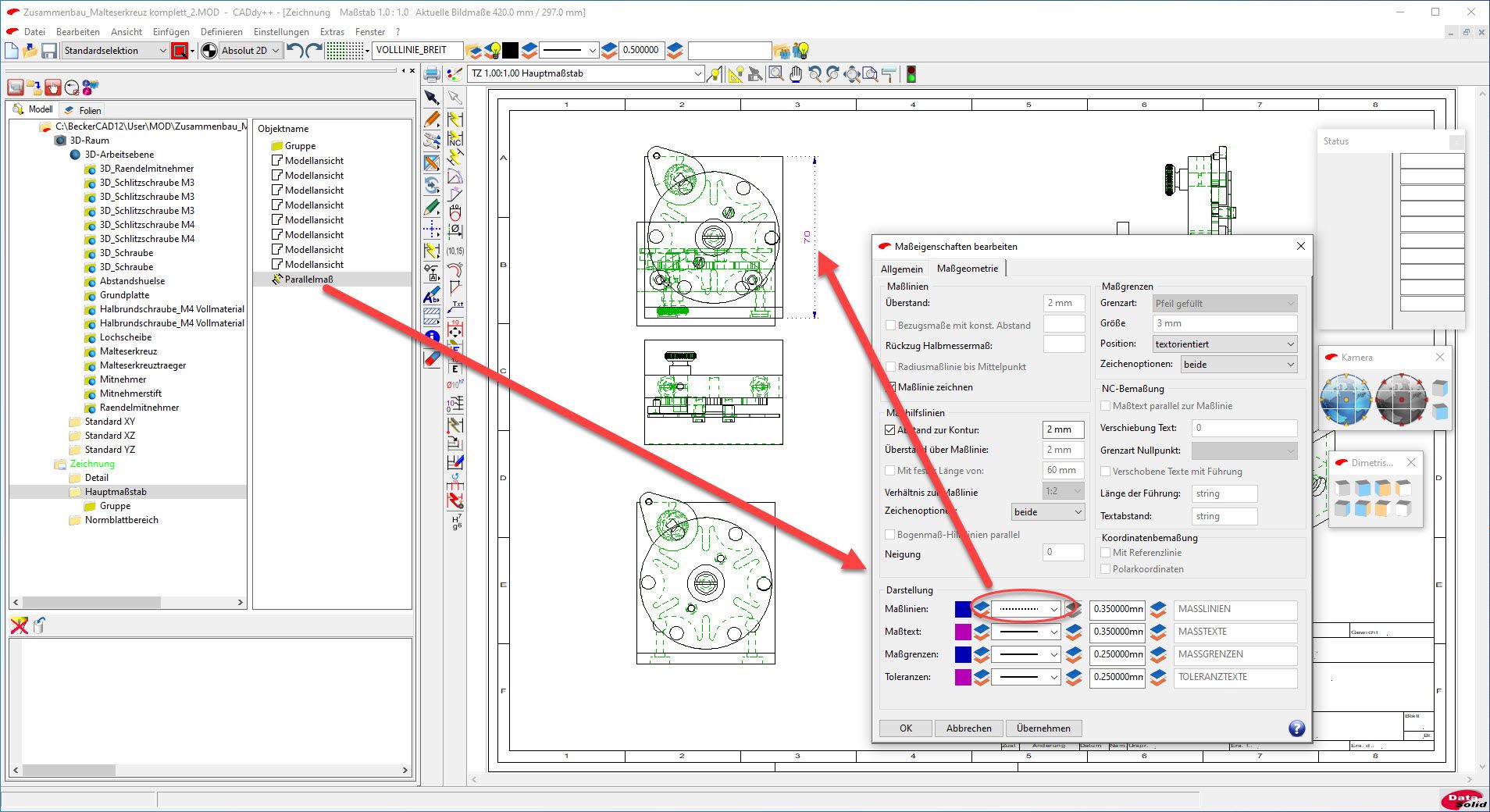Open the Standardselektion dropdown
The image size is (1490, 812).
(115, 51)
